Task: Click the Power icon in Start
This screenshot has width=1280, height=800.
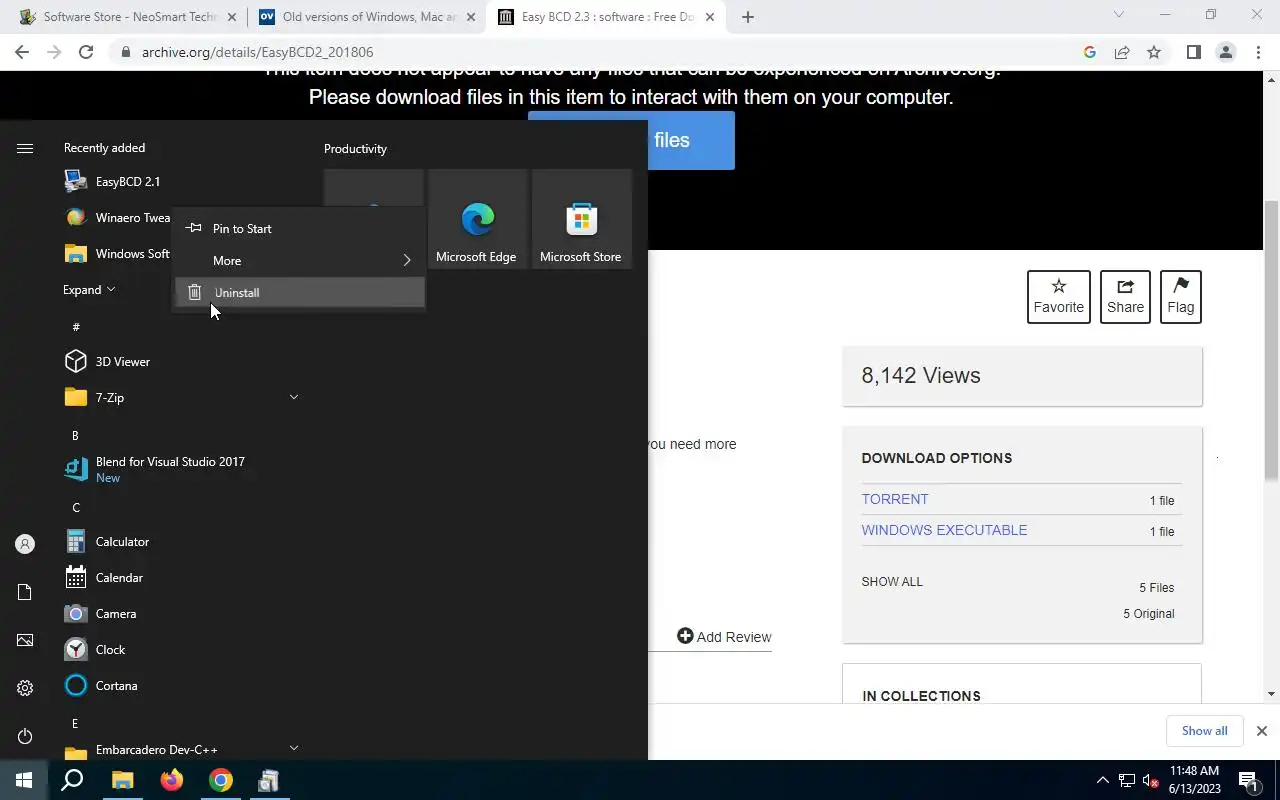Action: [25, 736]
